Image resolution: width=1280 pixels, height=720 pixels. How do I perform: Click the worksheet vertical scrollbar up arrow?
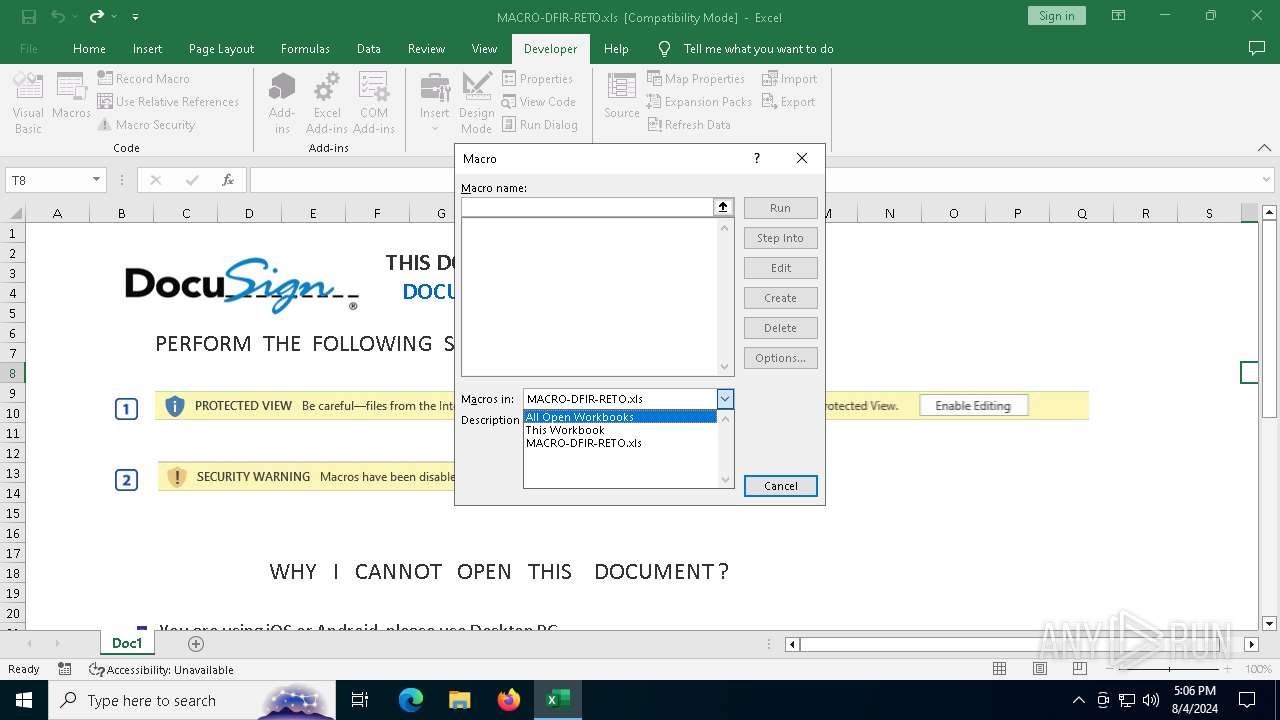click(x=1270, y=213)
